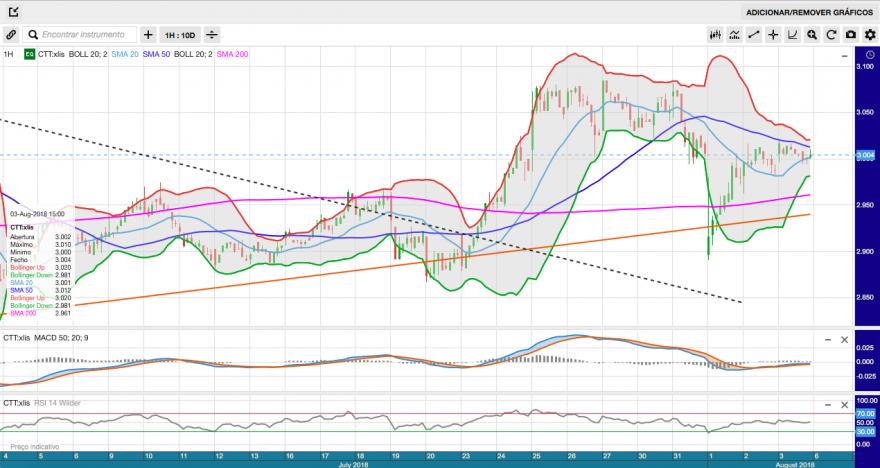Expand the compare divider button
This screenshot has width=880, height=468.
pyautogui.click(x=212, y=35)
